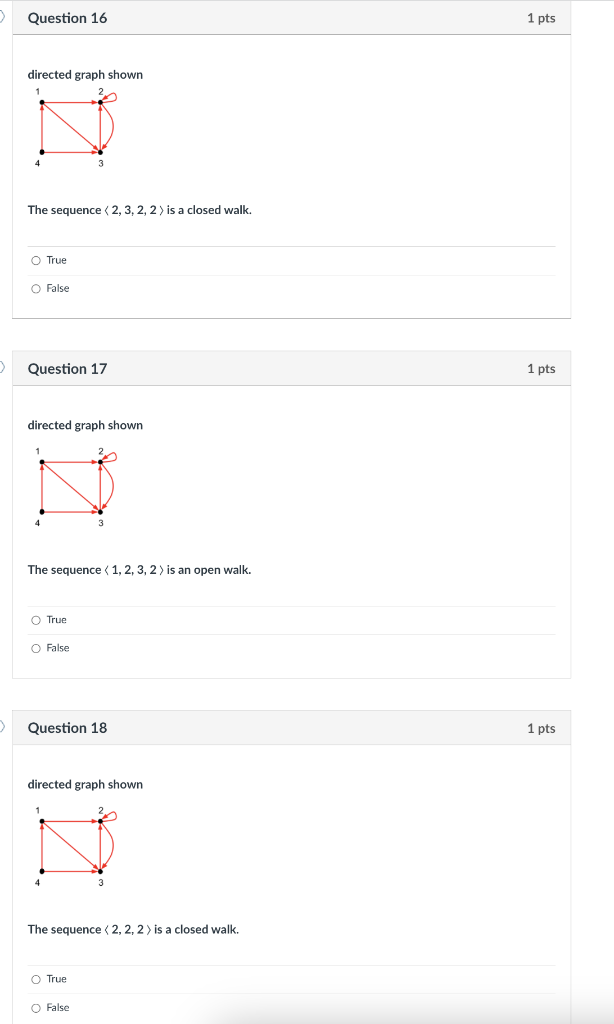614x1024 pixels.
Task: Click the Question 16 header
Action: (x=66, y=17)
